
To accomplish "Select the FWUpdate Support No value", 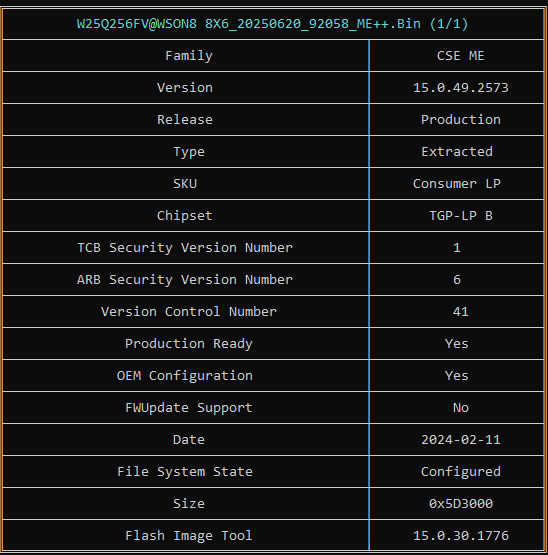I will click(x=461, y=408).
